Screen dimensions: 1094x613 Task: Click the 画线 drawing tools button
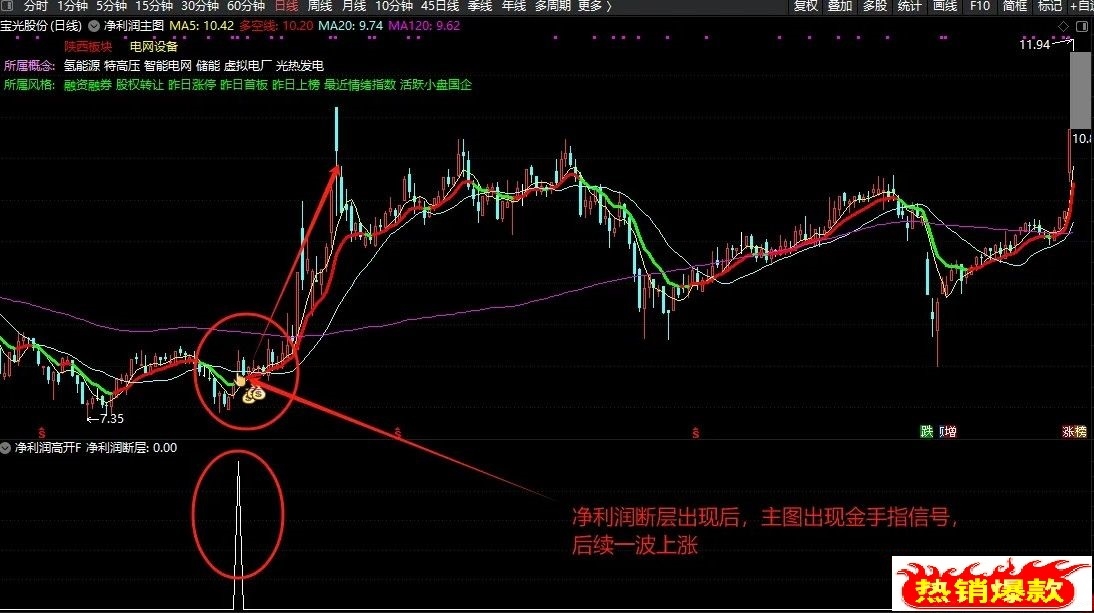945,6
